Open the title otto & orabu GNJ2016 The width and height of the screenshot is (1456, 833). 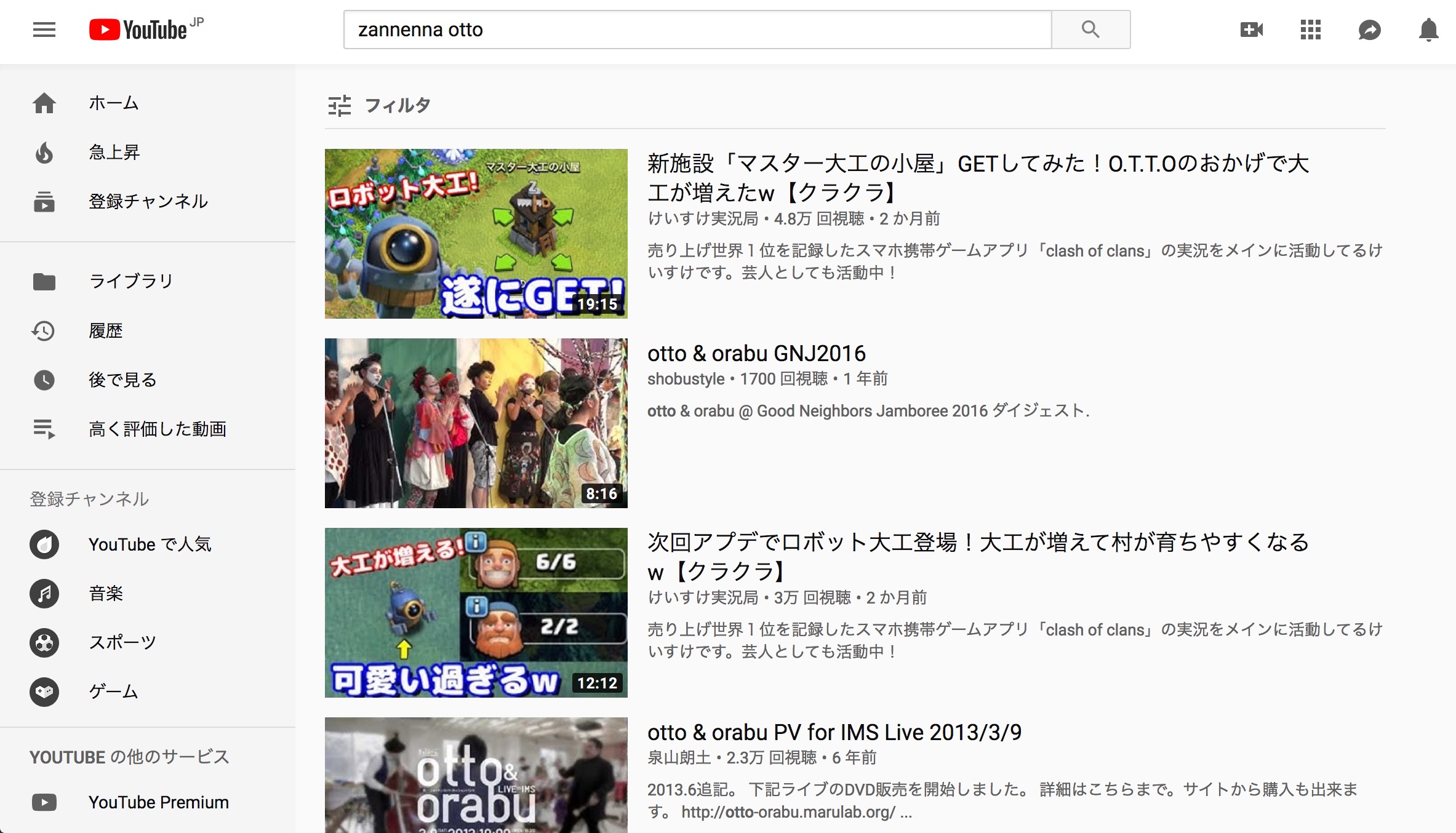point(756,354)
